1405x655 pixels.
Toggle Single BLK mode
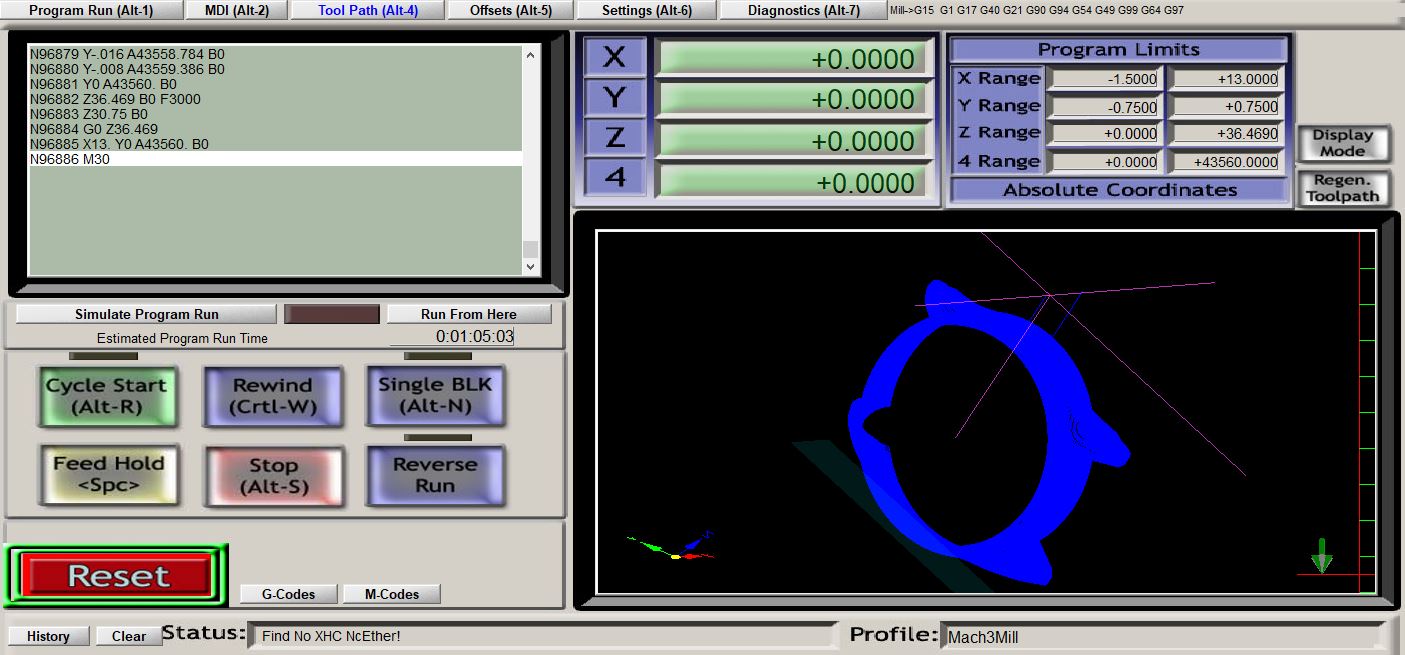coord(434,395)
